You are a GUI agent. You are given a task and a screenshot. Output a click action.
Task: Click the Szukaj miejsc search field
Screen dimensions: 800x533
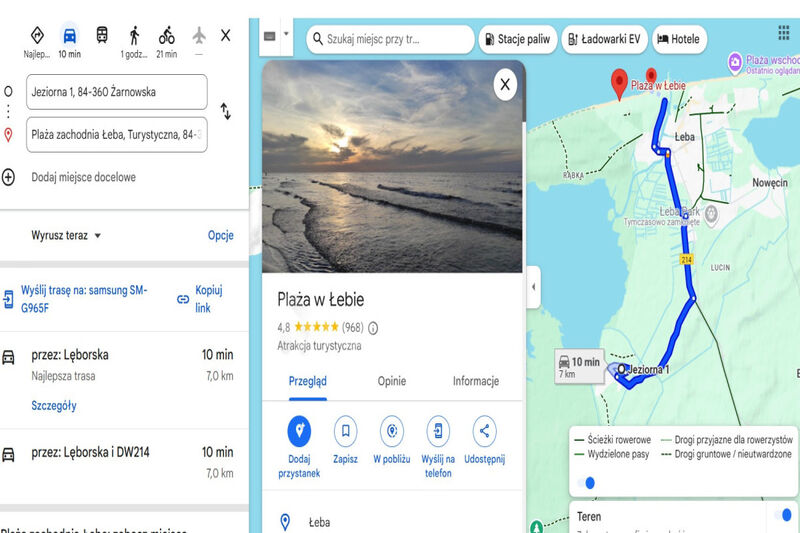[390, 39]
